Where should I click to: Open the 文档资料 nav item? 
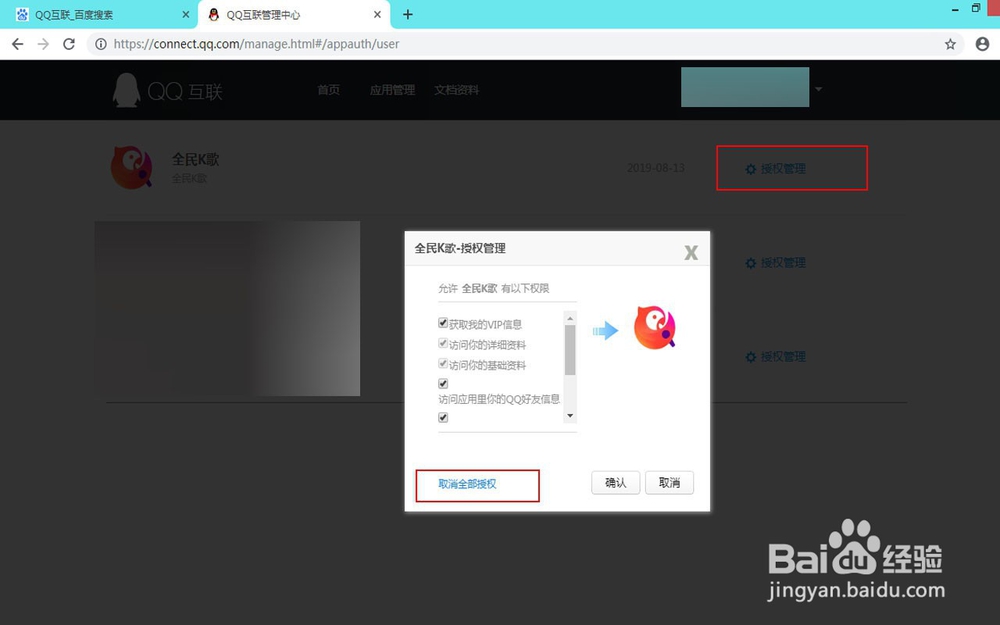[x=457, y=90]
